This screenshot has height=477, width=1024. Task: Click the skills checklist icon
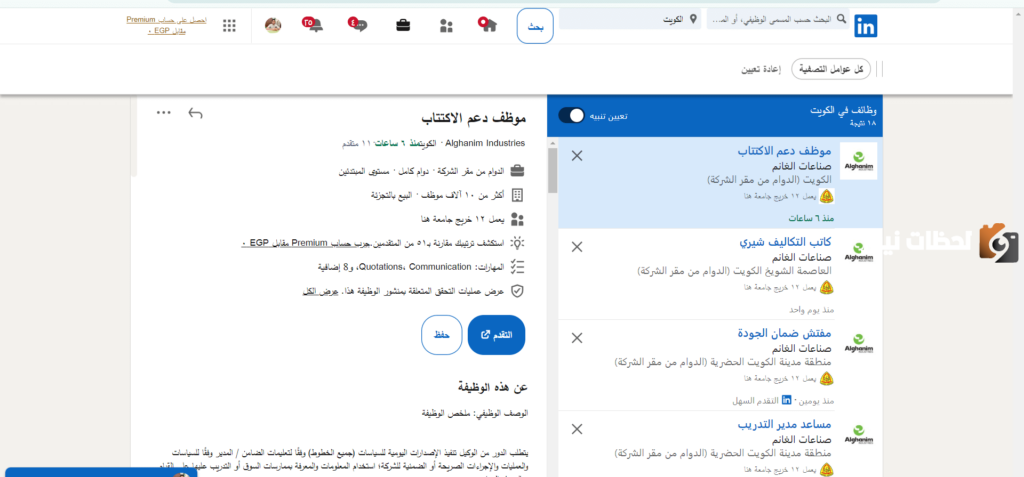(517, 267)
